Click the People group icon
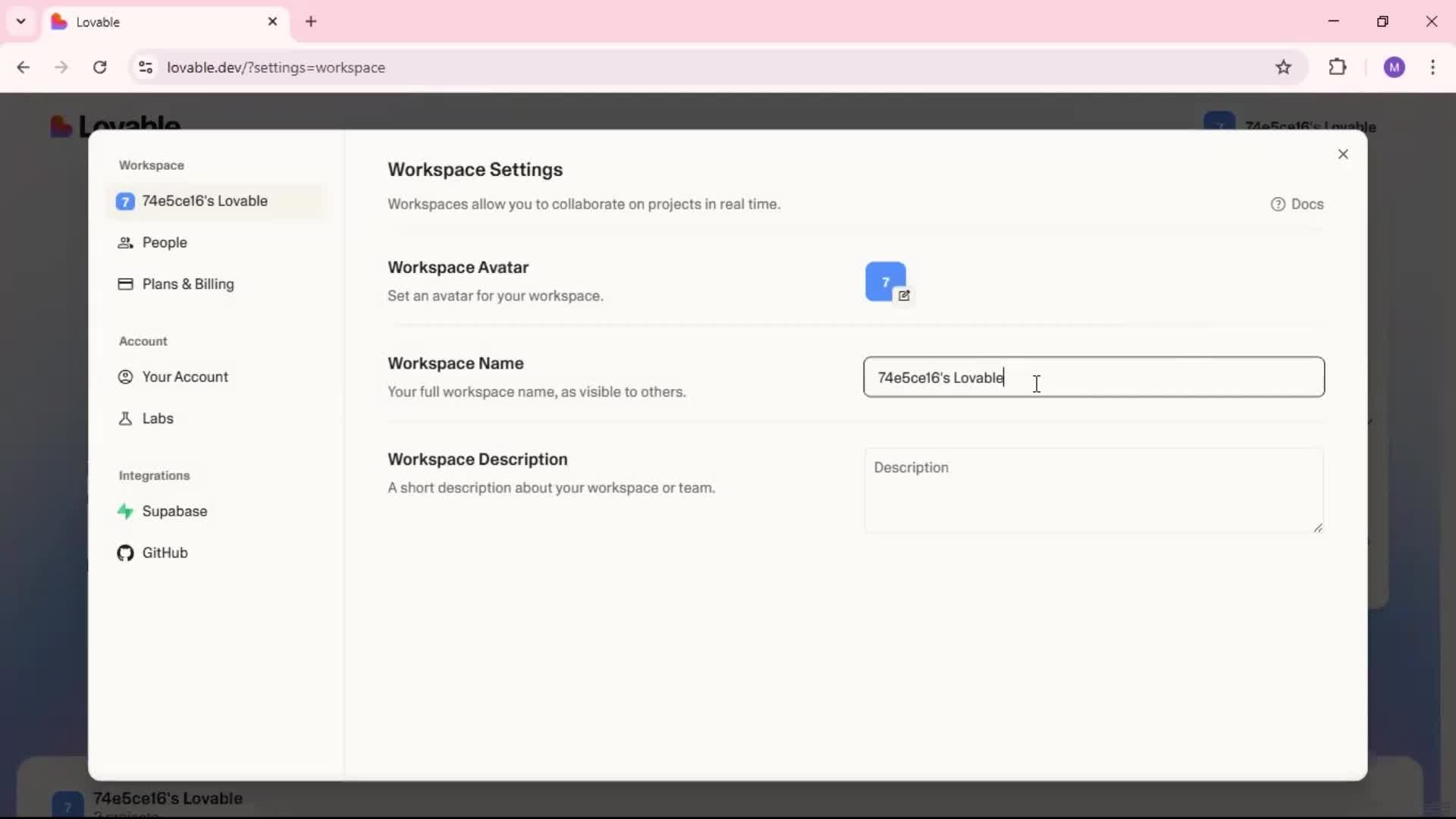This screenshot has width=1456, height=819. 125,243
